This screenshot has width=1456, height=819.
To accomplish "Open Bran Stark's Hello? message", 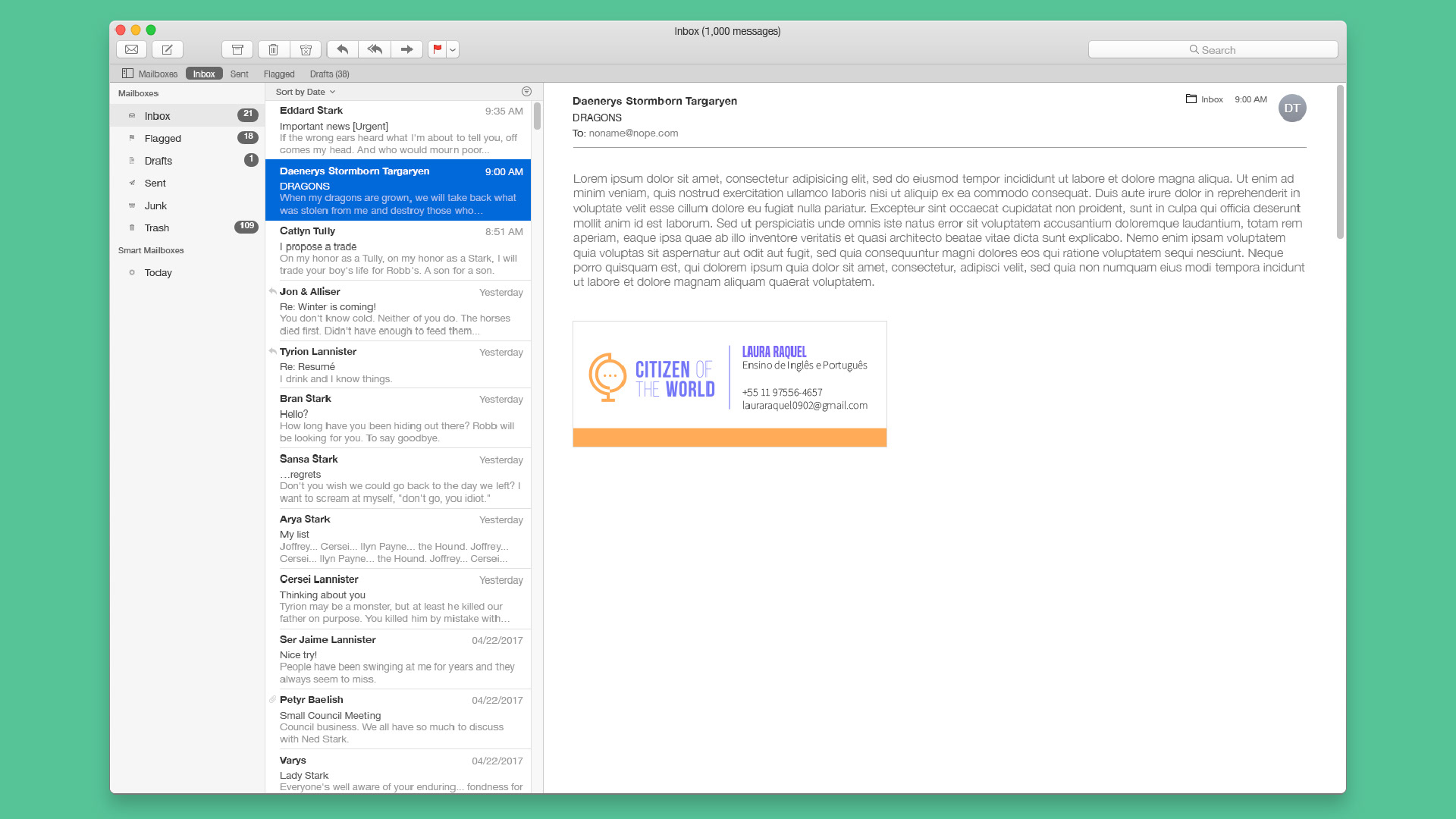I will 398,418.
